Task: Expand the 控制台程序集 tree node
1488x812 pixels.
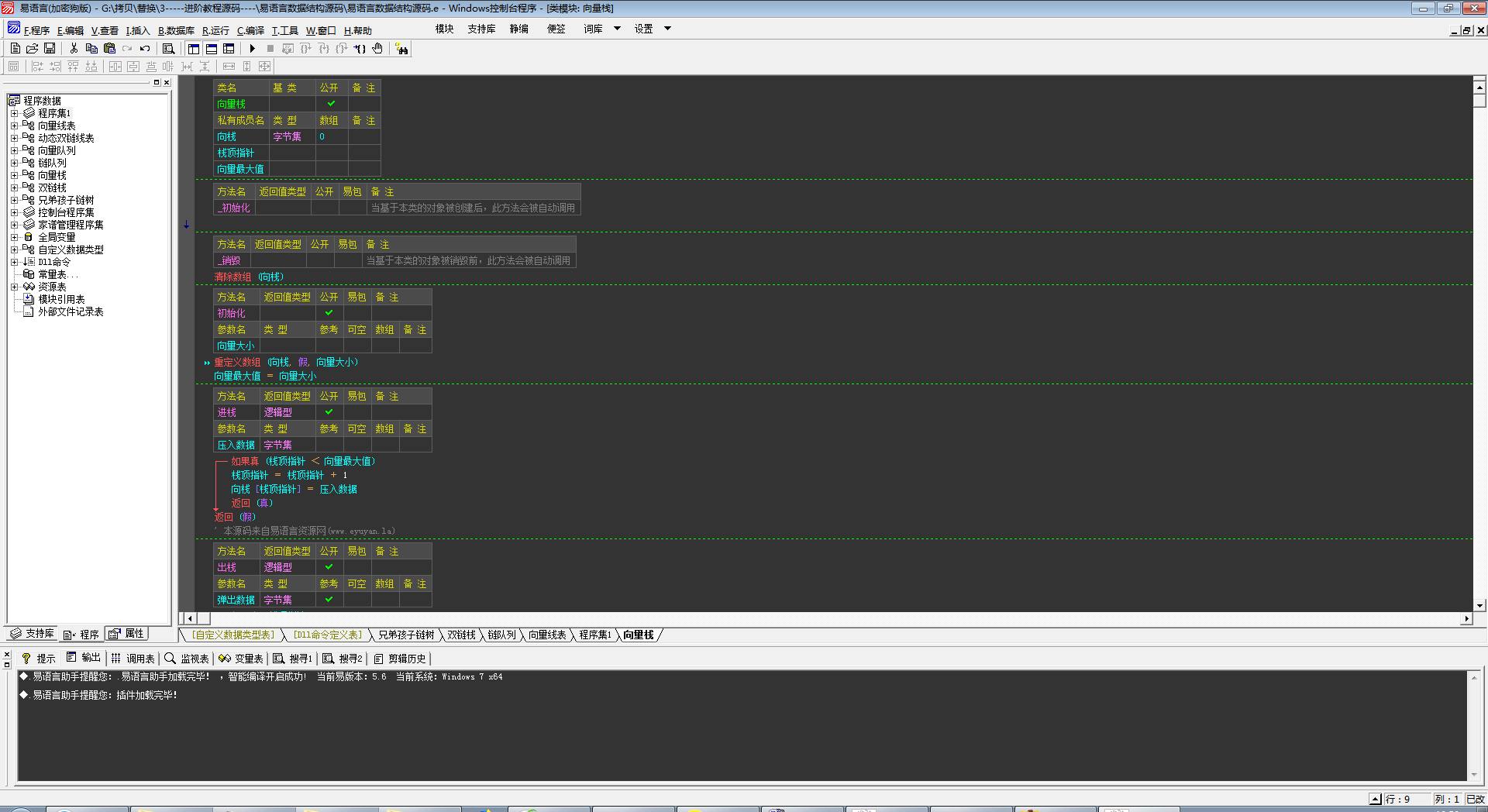Action: click(14, 212)
